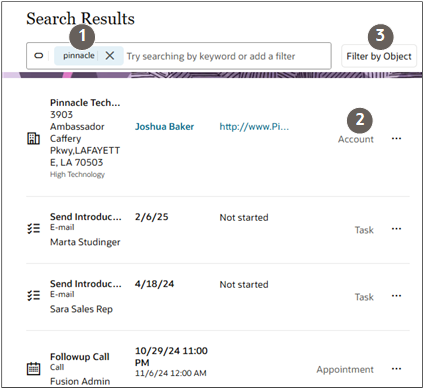Image resolution: width=424 pixels, height=389 pixels.
Task: Select the pinnacle filter chip
Action: pos(79,56)
